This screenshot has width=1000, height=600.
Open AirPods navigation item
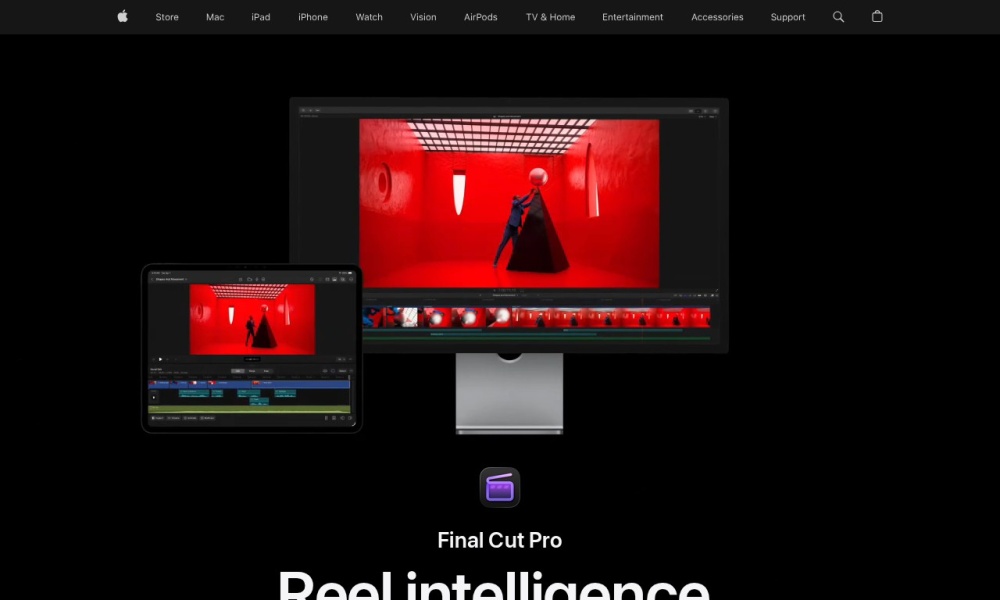coord(481,17)
